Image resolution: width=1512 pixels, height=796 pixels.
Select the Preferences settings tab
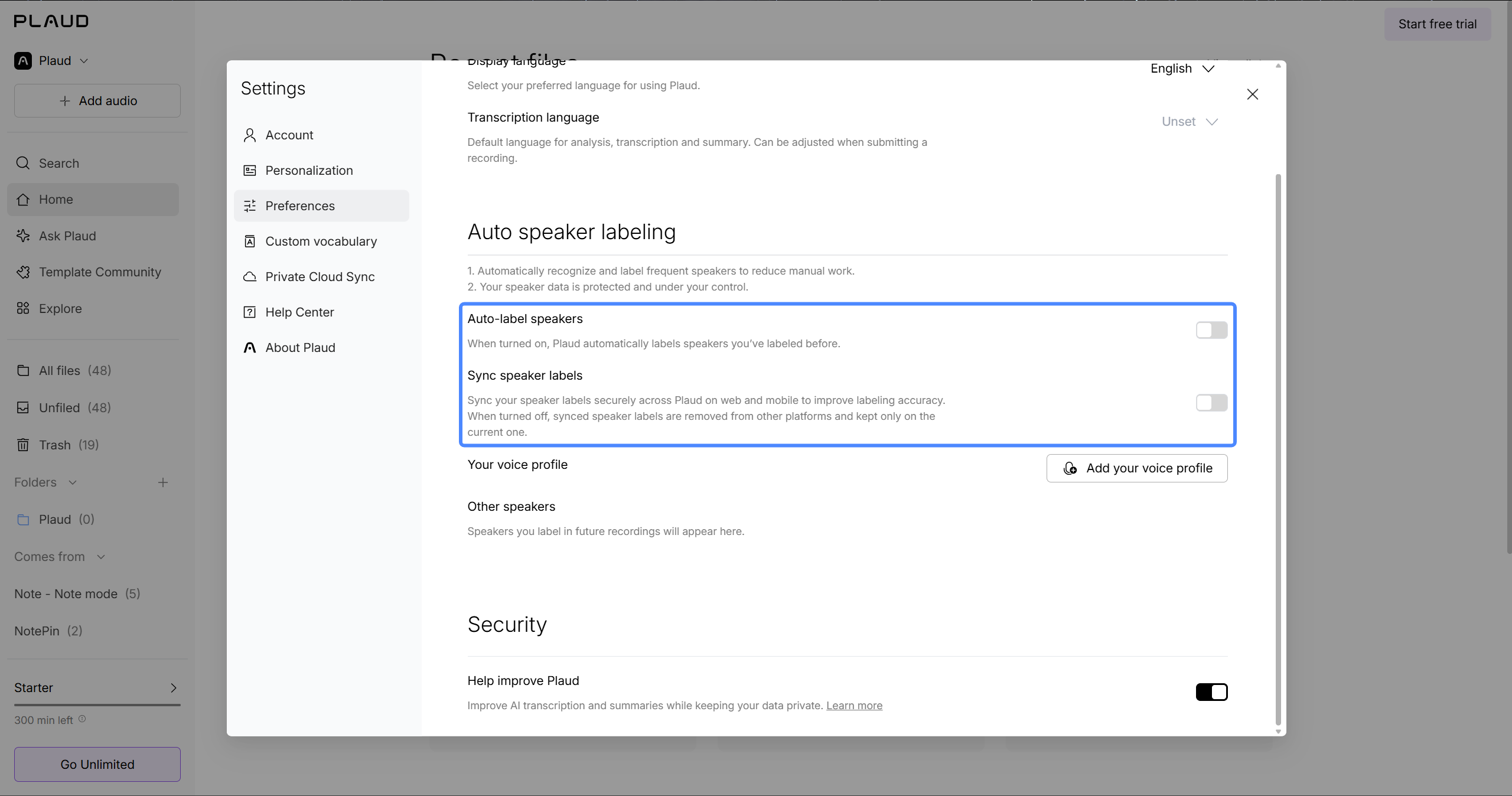coord(321,206)
